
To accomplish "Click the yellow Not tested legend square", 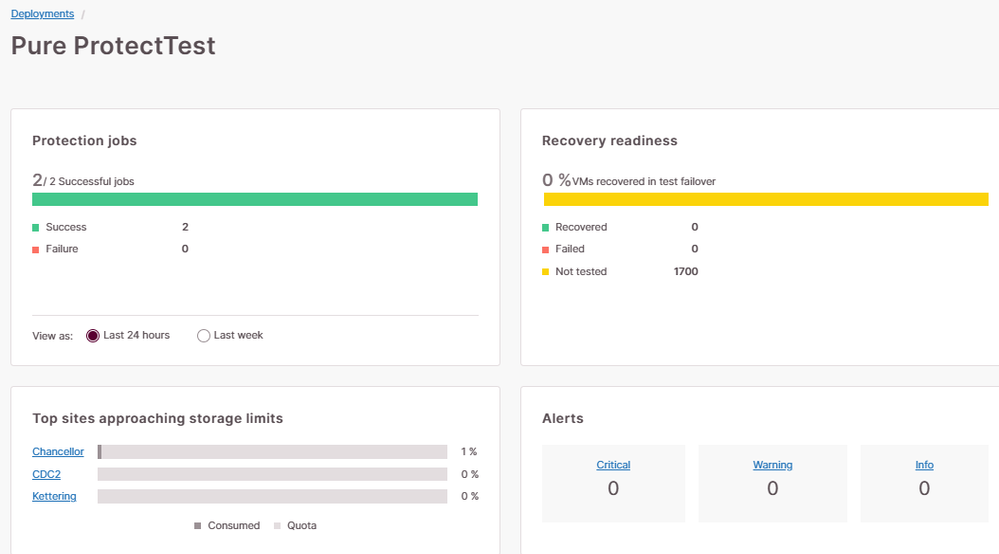I will tap(546, 272).
